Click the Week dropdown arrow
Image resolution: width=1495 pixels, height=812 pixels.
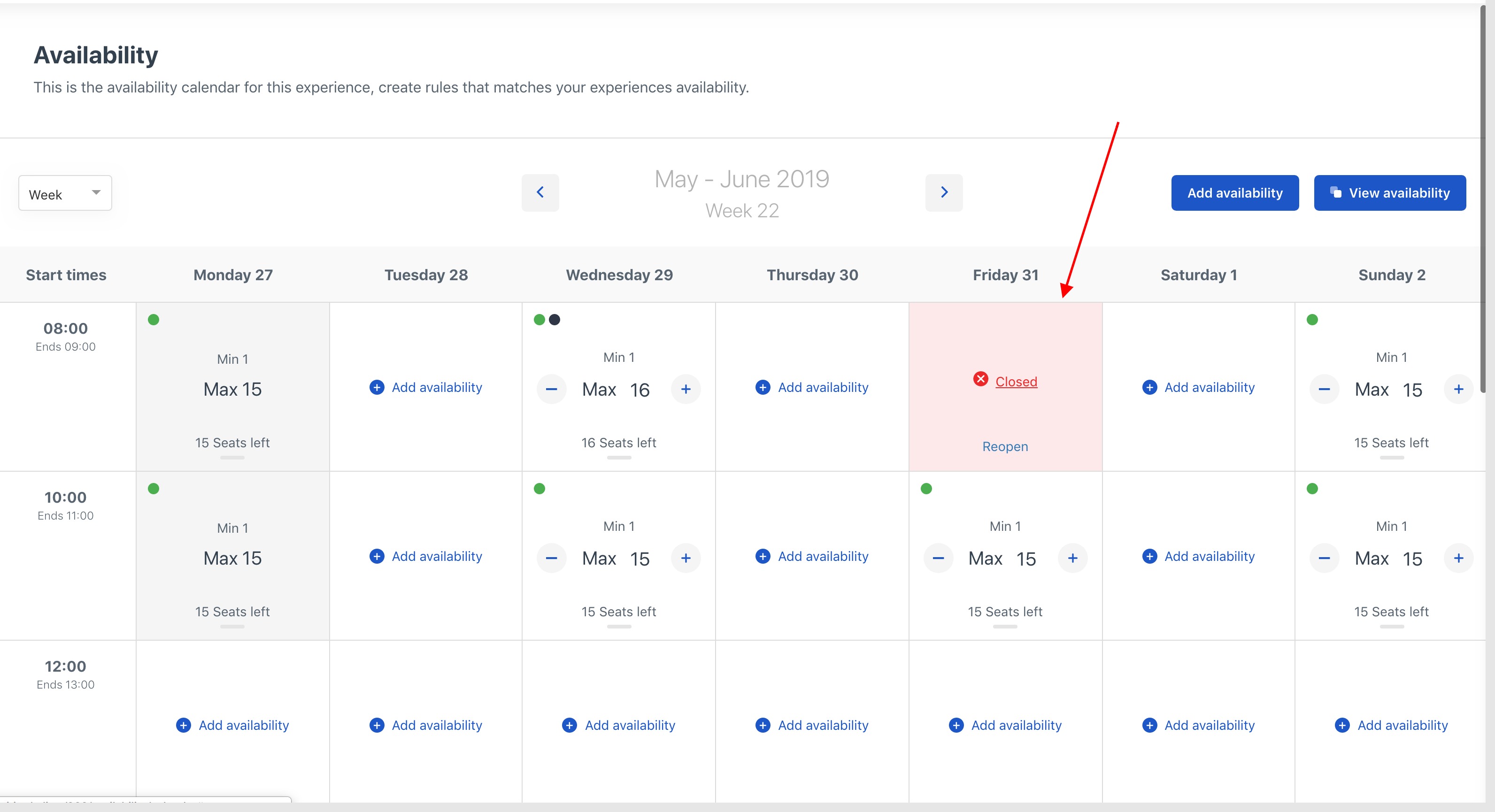(x=96, y=192)
